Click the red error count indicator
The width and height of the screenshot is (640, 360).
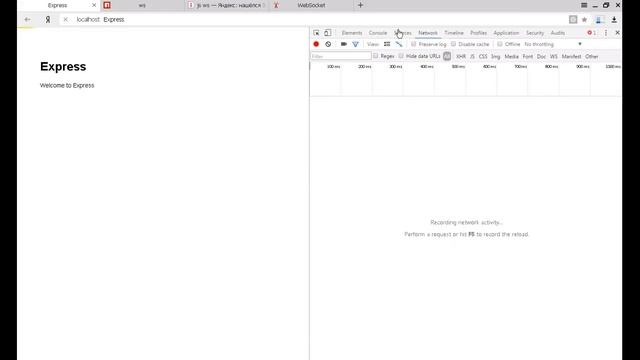[591, 33]
